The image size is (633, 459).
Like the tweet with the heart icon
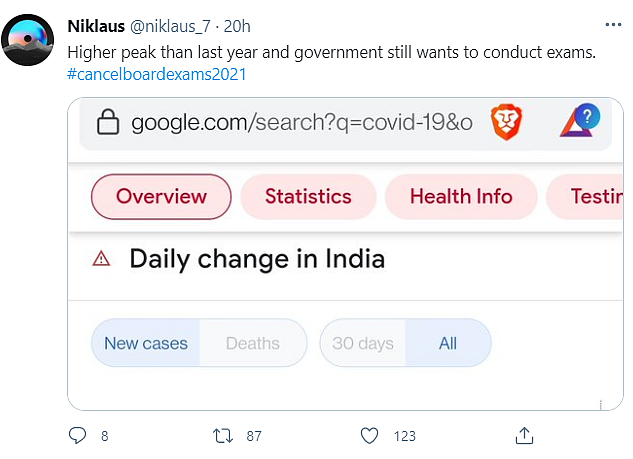click(369, 436)
